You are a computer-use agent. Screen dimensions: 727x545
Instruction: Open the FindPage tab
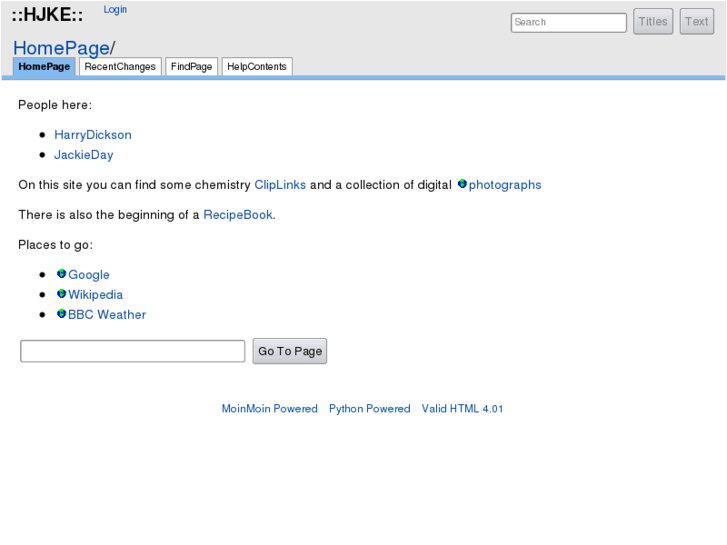(x=191, y=66)
